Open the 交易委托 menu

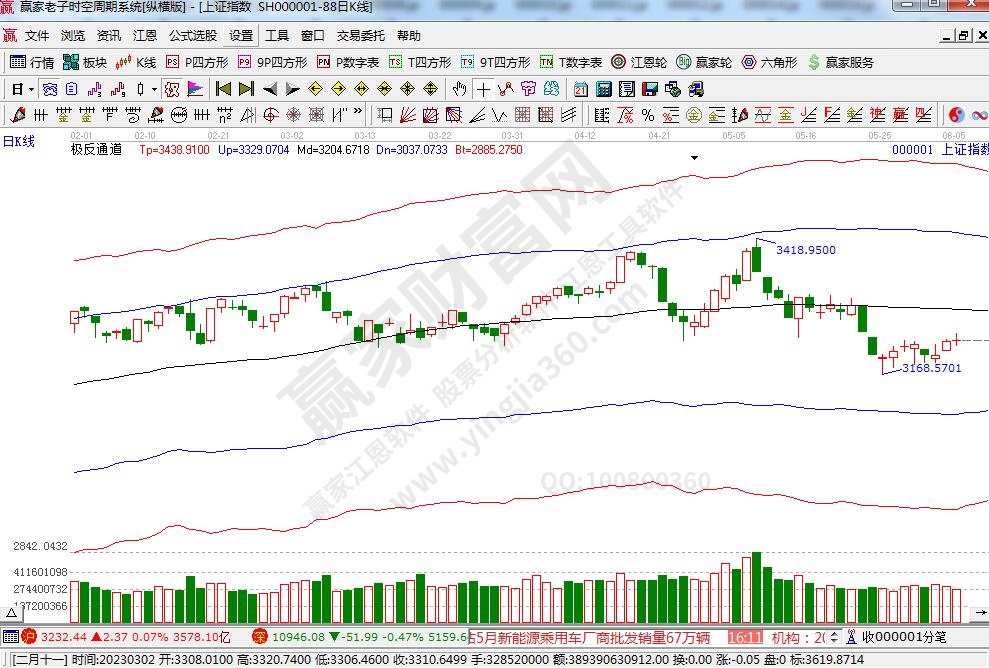[360, 36]
